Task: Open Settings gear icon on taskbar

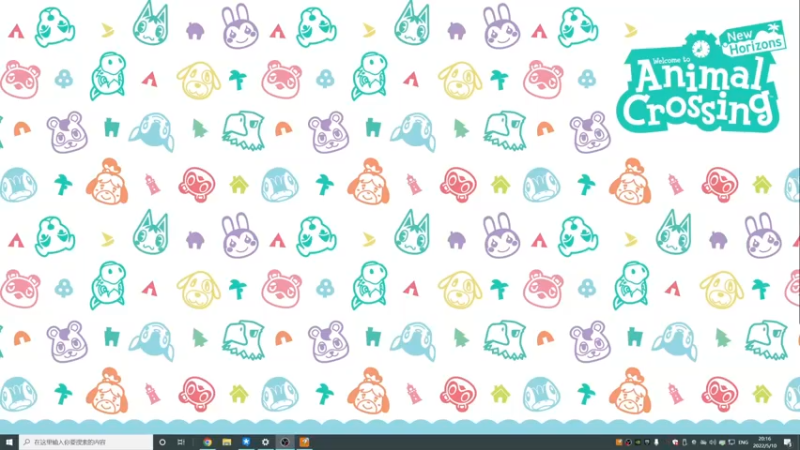Action: tap(265, 442)
